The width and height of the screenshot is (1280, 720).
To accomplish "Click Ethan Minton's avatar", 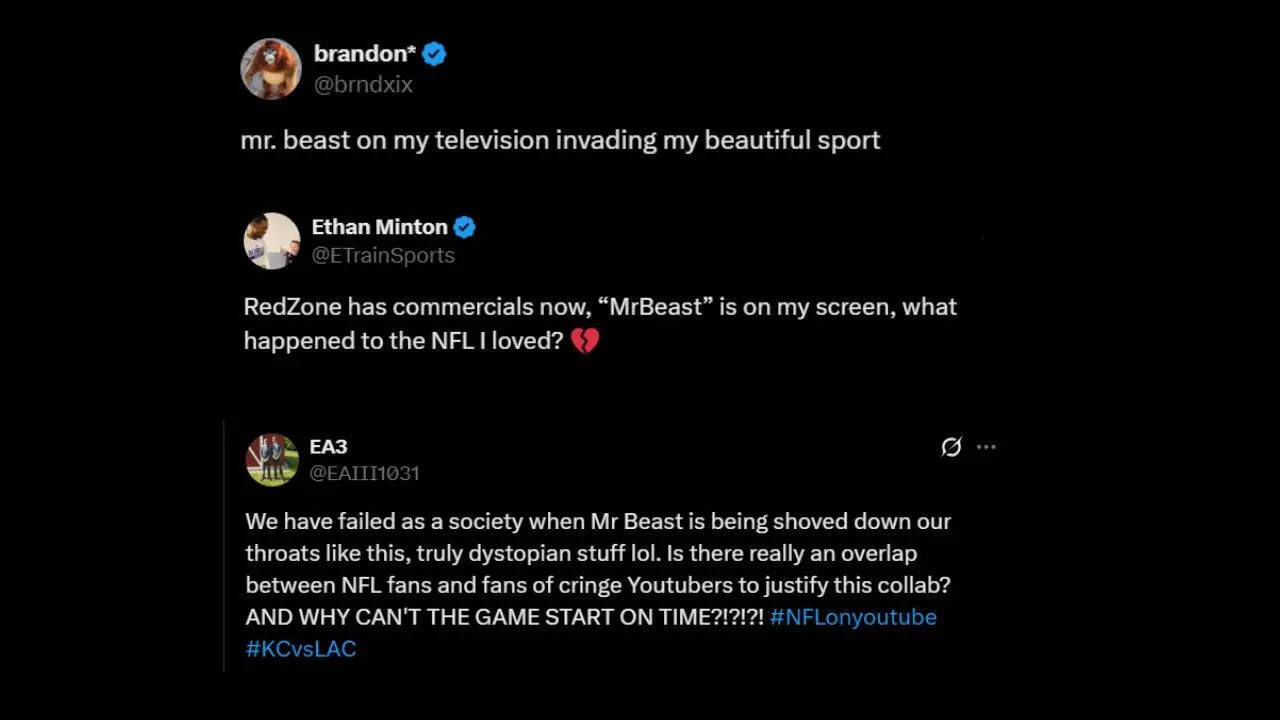I will click(x=271, y=240).
